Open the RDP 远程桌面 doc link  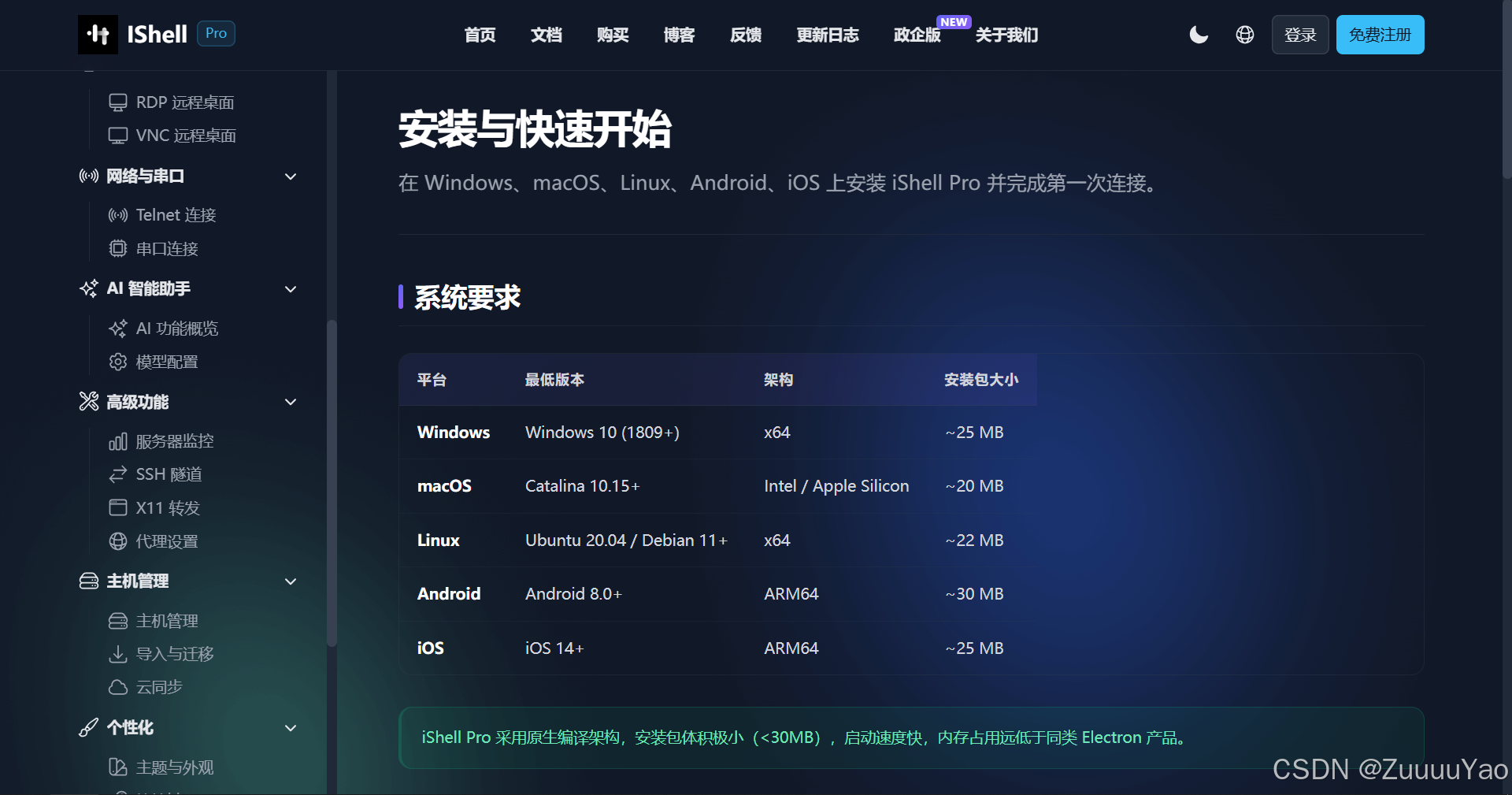[x=185, y=102]
